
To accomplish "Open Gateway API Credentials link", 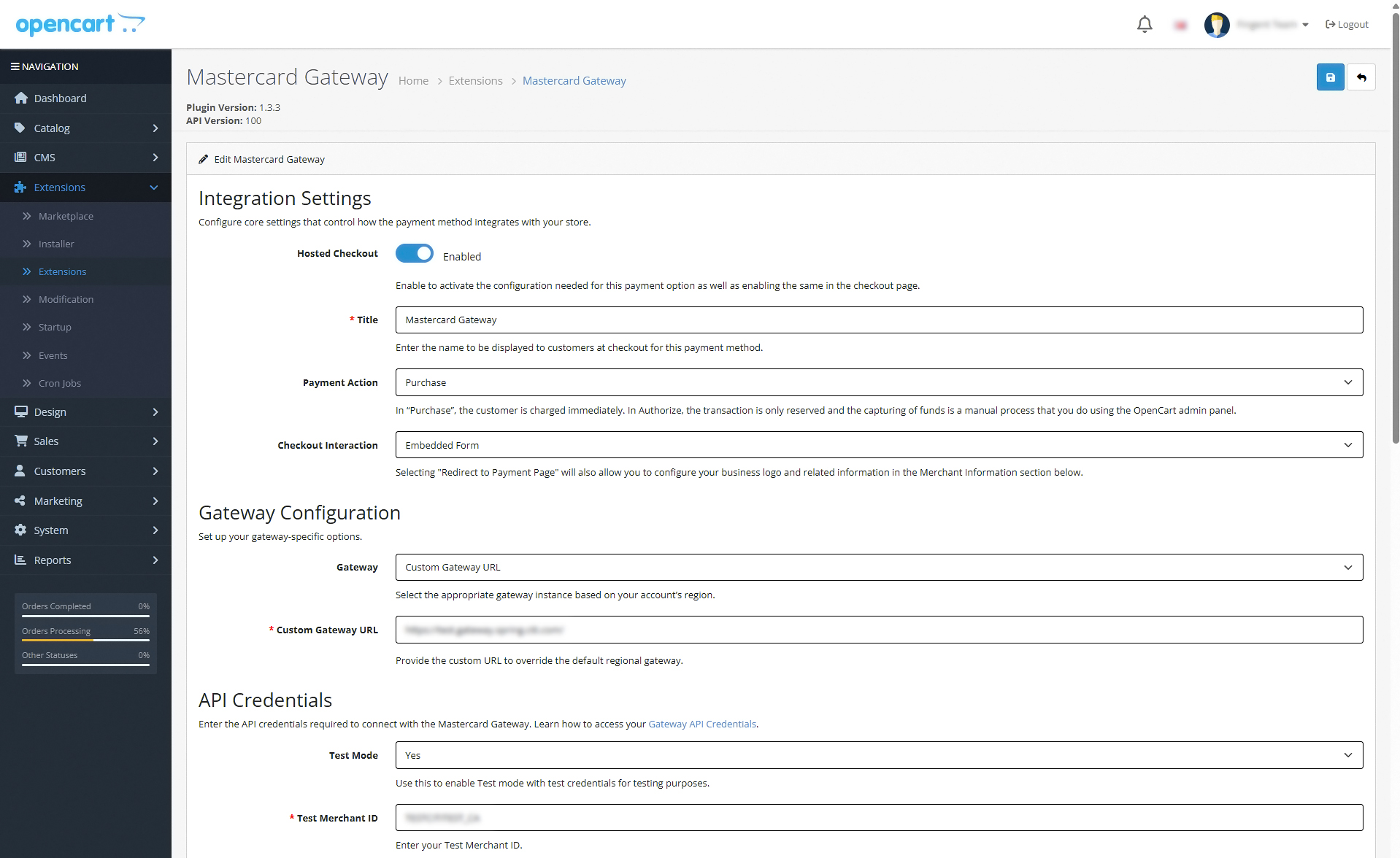I will [x=702, y=724].
